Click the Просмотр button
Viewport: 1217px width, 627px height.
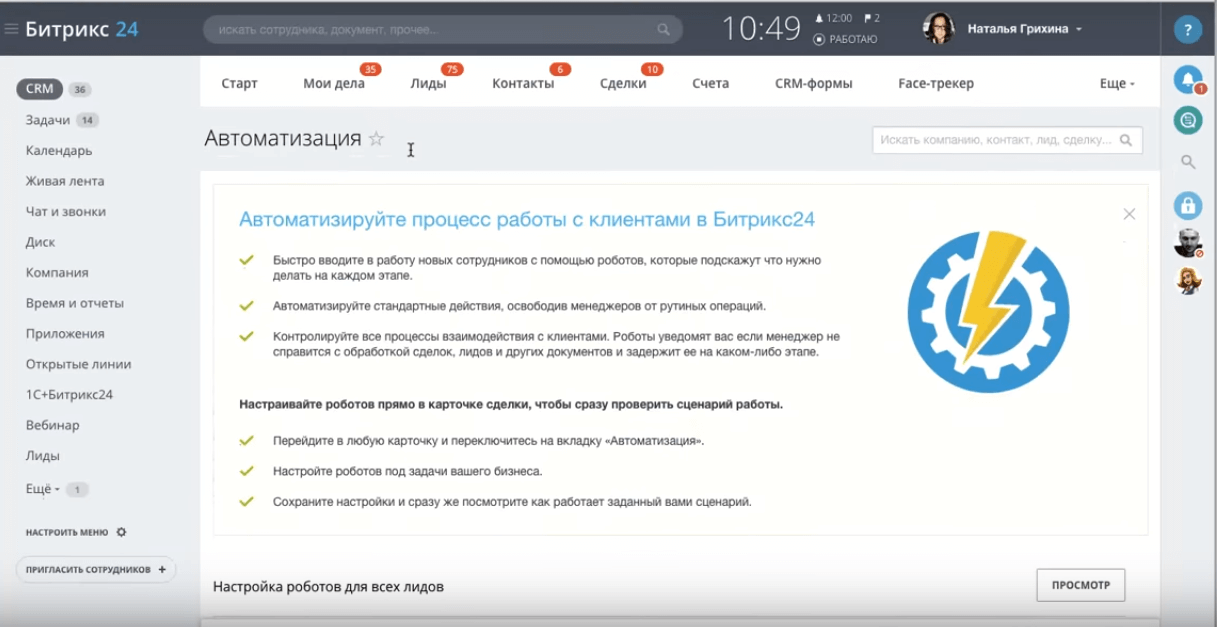1080,585
